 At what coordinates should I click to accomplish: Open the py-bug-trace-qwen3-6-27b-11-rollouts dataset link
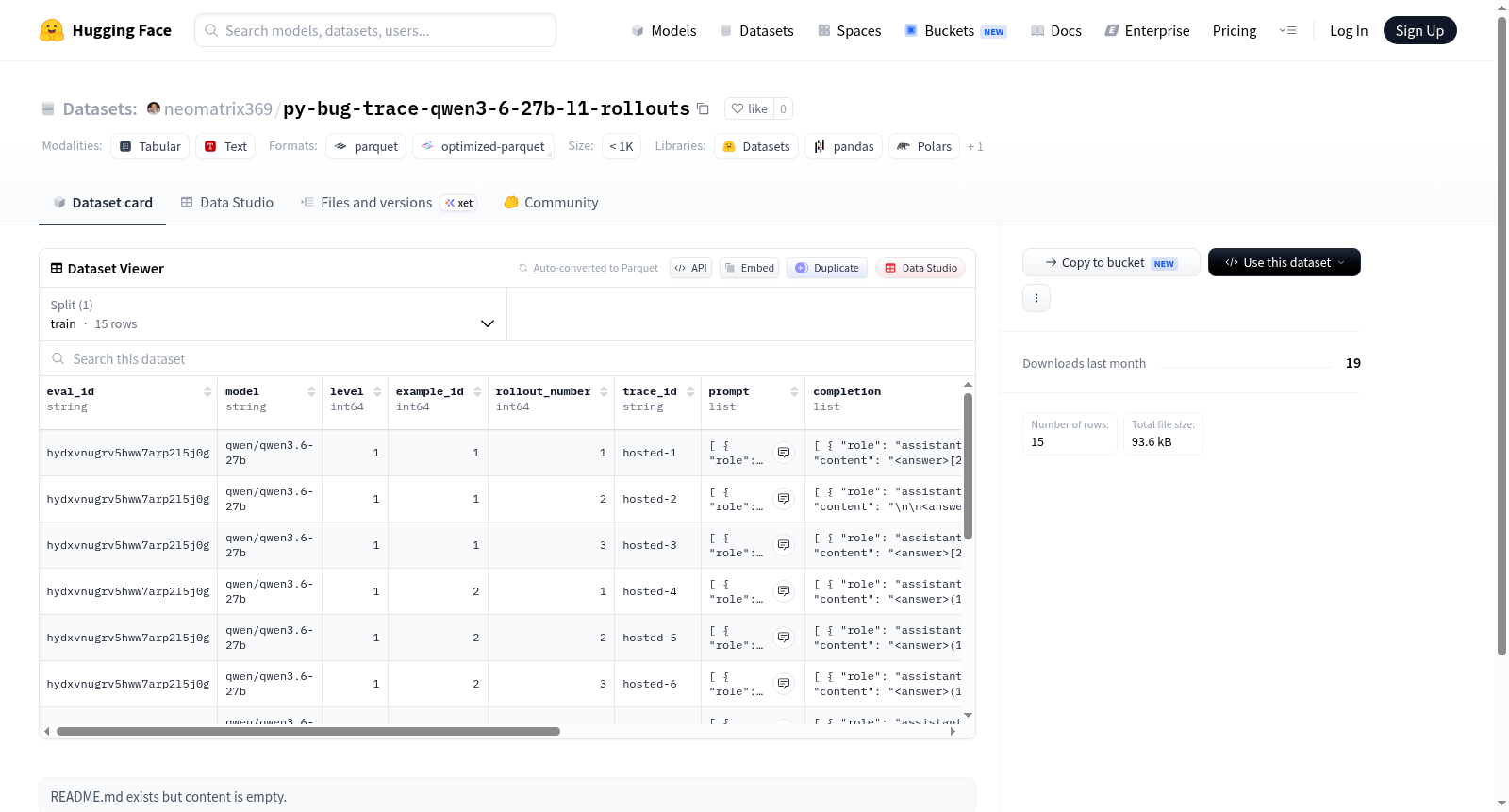487,108
